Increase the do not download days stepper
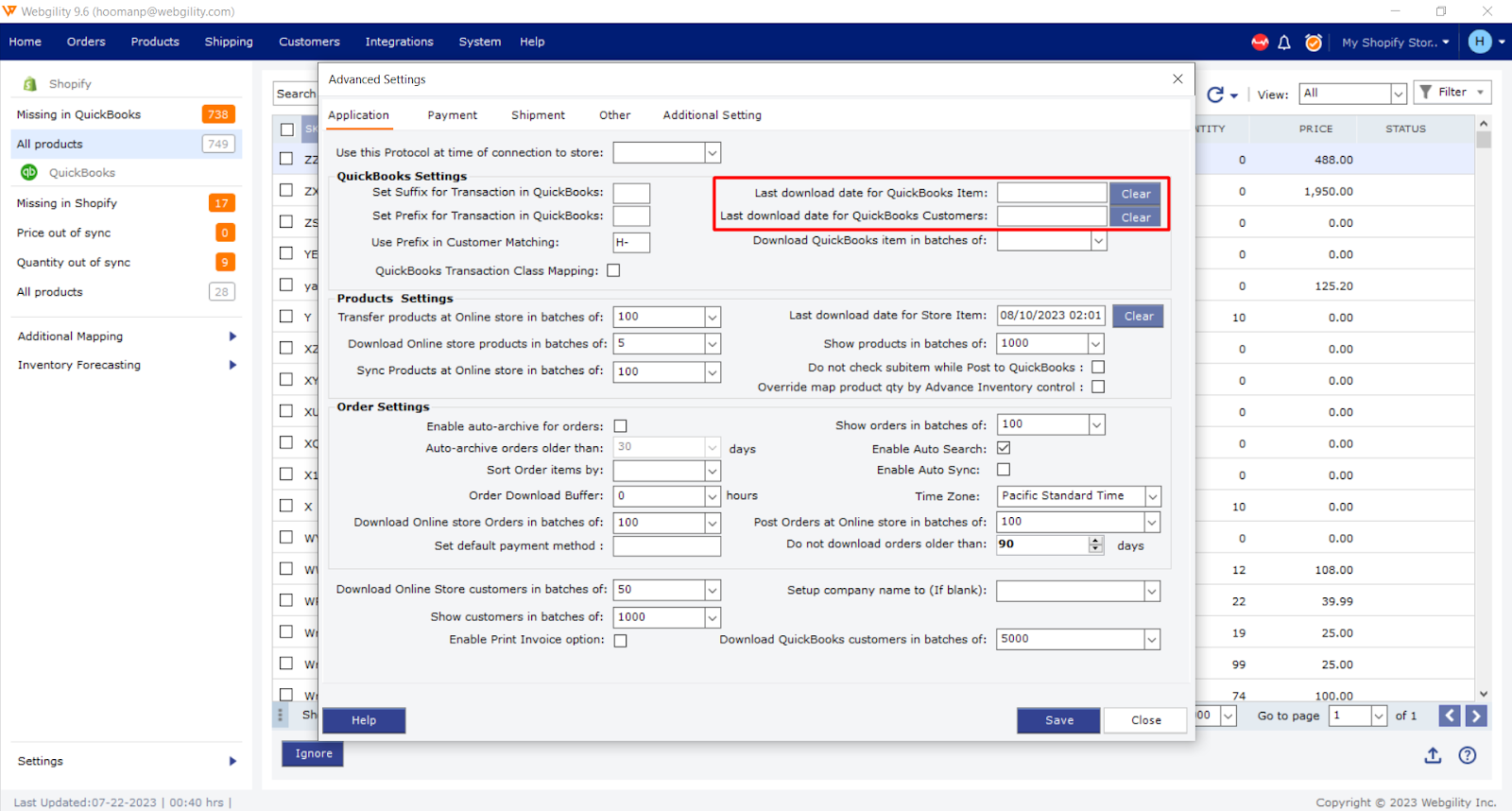Screen dimensions: 1512x811 [1096, 541]
